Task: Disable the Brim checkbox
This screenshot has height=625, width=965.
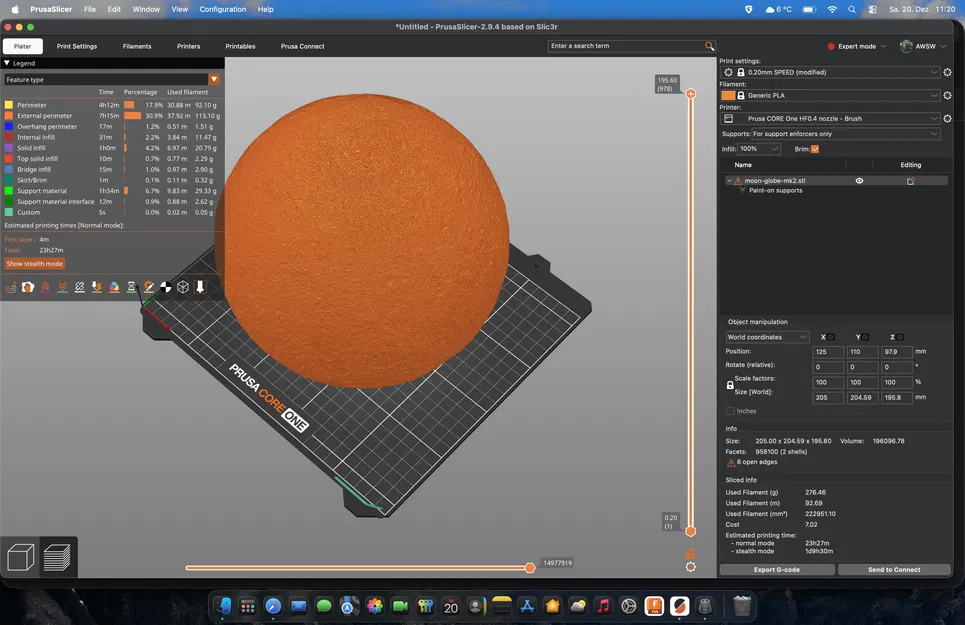Action: [x=814, y=149]
